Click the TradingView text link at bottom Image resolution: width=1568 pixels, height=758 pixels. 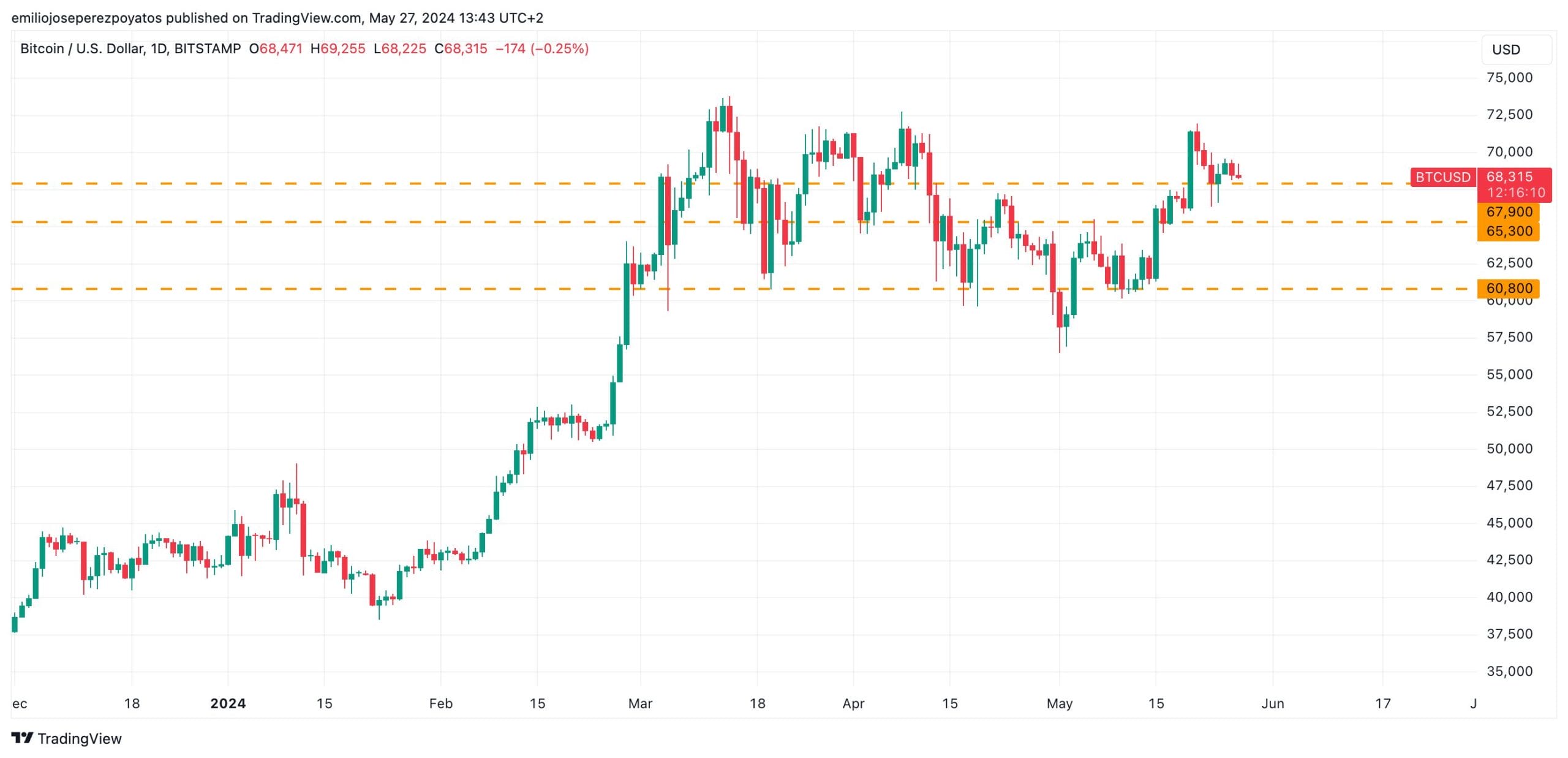pyautogui.click(x=80, y=738)
